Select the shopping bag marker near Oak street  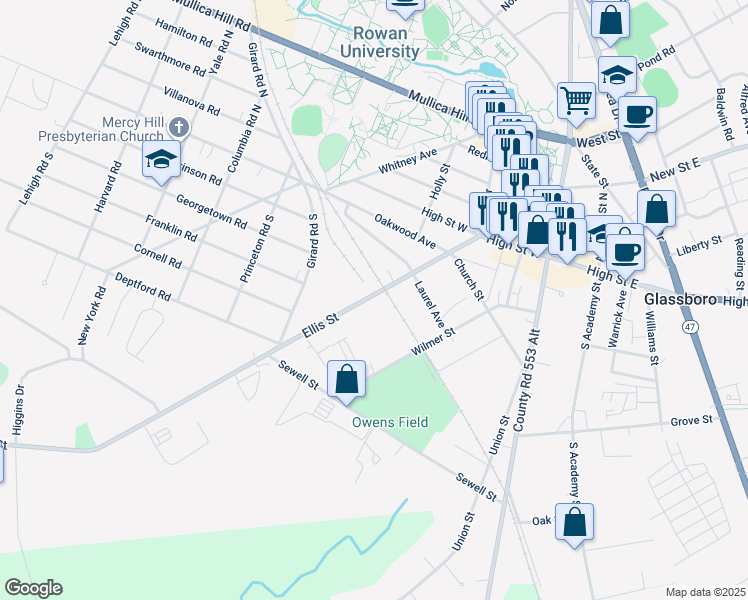574,522
